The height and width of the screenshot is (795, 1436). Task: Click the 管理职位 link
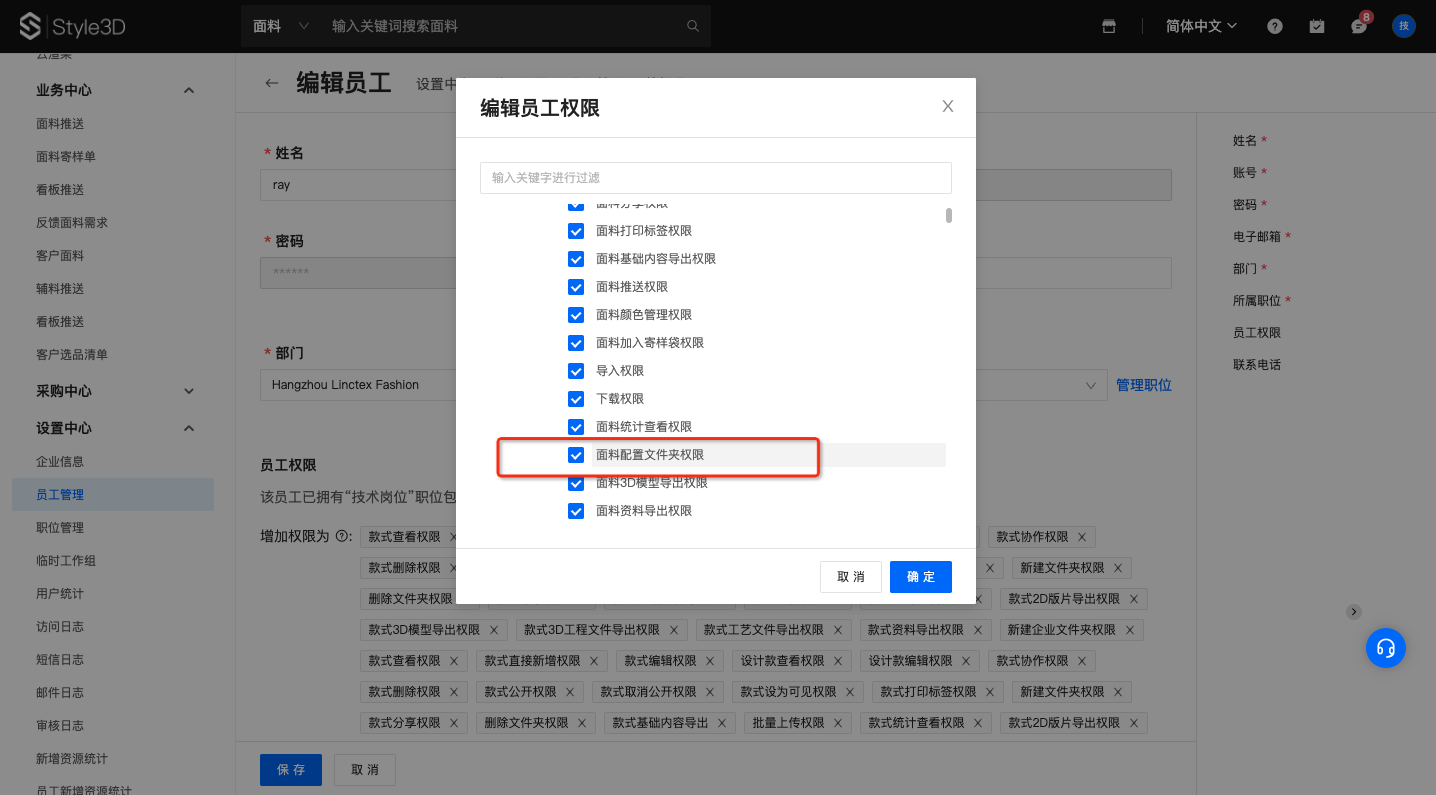[x=1143, y=385]
